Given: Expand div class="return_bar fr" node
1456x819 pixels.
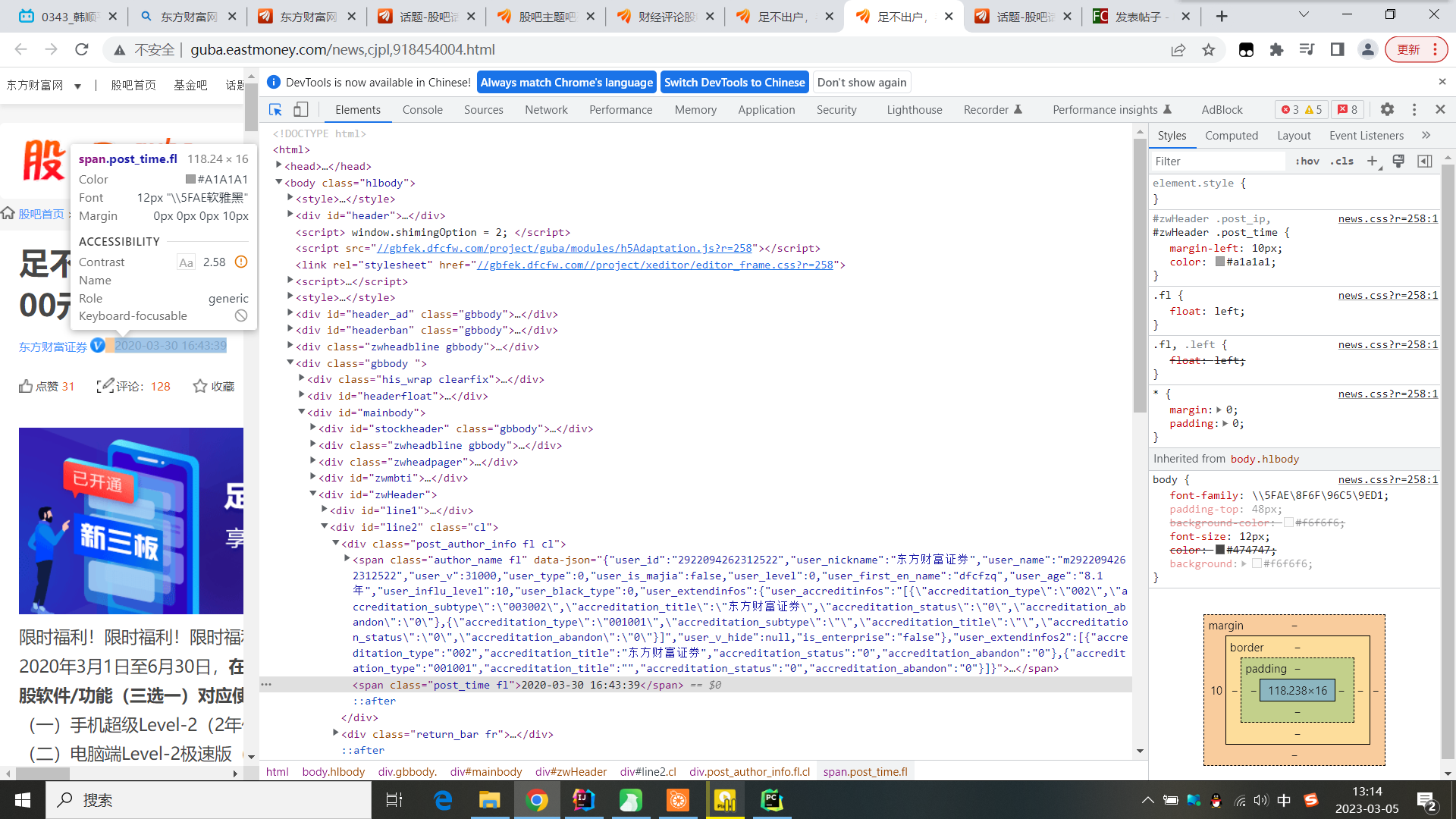Looking at the screenshot, I should click(336, 733).
